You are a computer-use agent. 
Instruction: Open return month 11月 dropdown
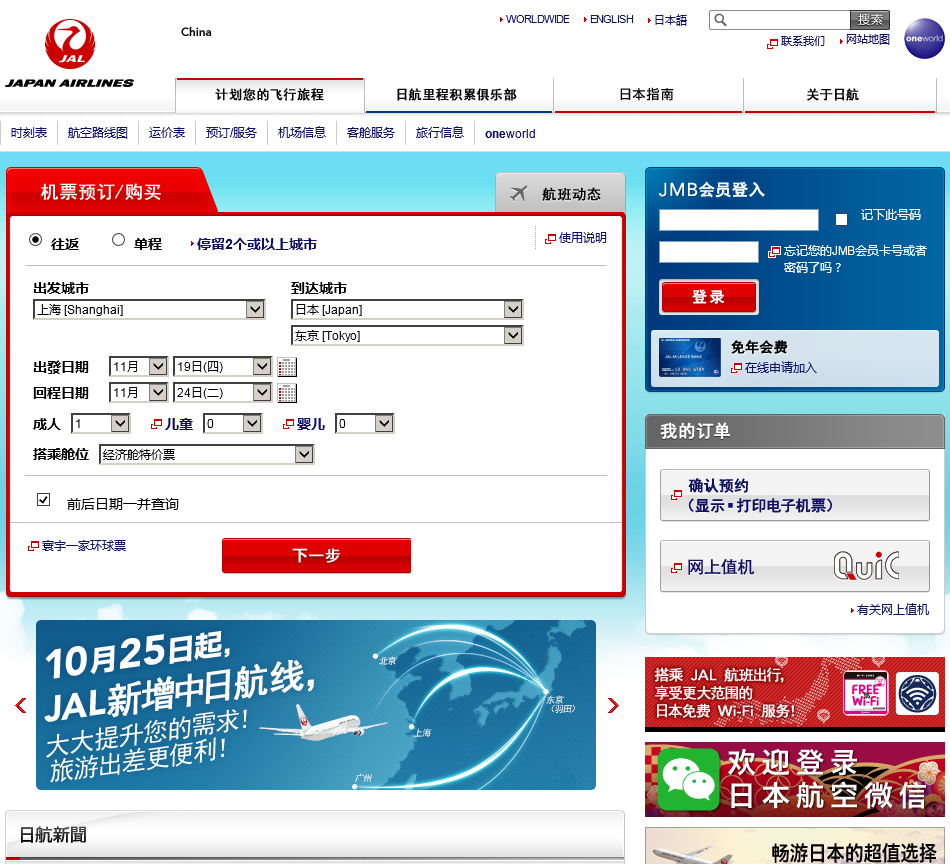(138, 393)
